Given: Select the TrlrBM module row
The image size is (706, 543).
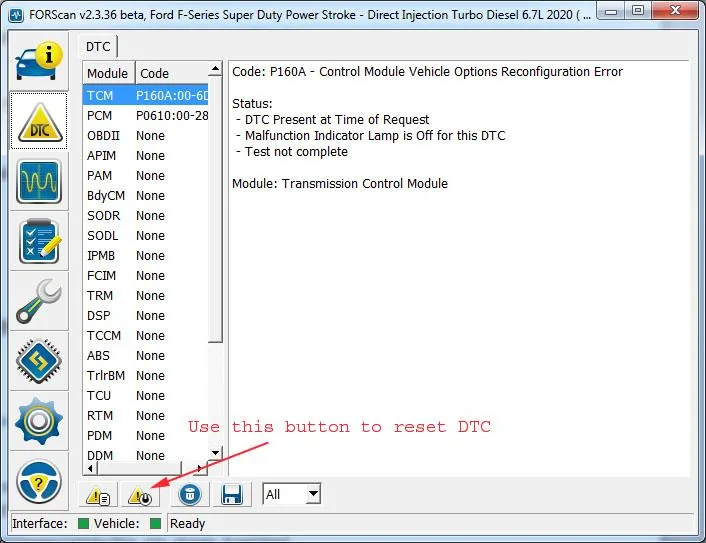Looking at the screenshot, I should click(145, 376).
